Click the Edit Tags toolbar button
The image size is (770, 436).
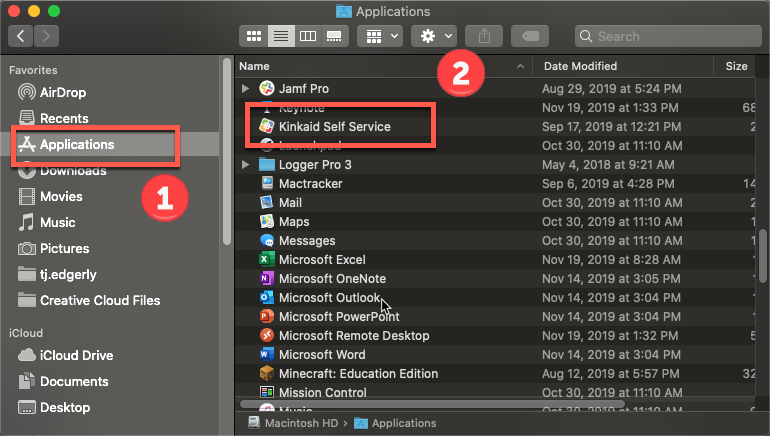pos(530,36)
